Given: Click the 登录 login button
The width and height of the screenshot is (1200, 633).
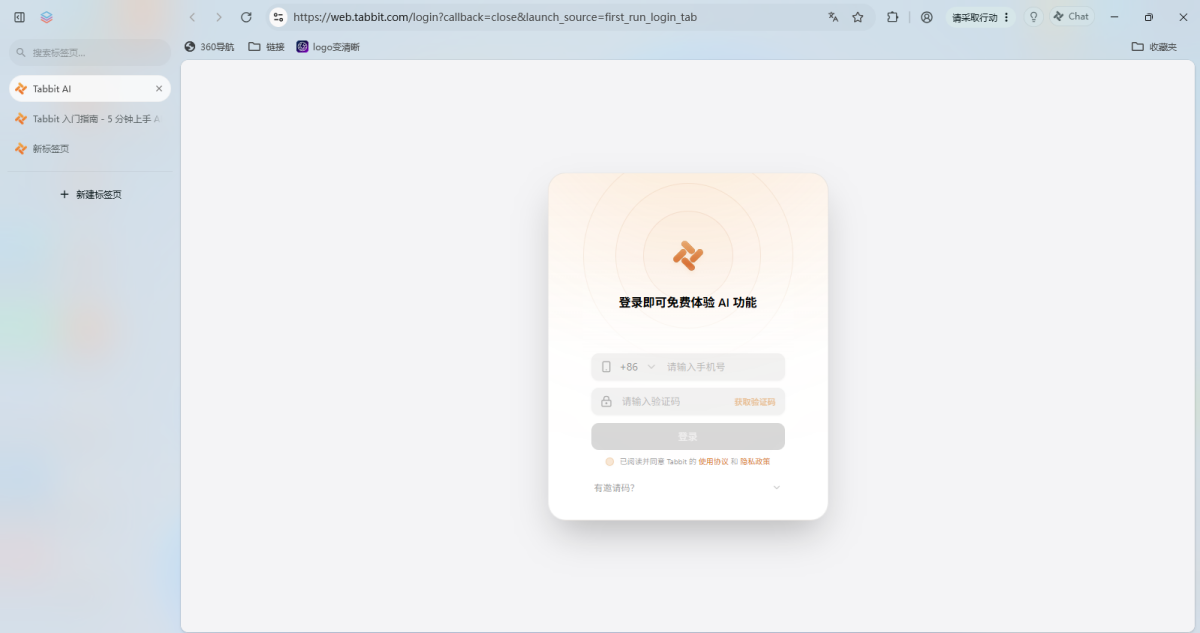Looking at the screenshot, I should click(x=688, y=437).
